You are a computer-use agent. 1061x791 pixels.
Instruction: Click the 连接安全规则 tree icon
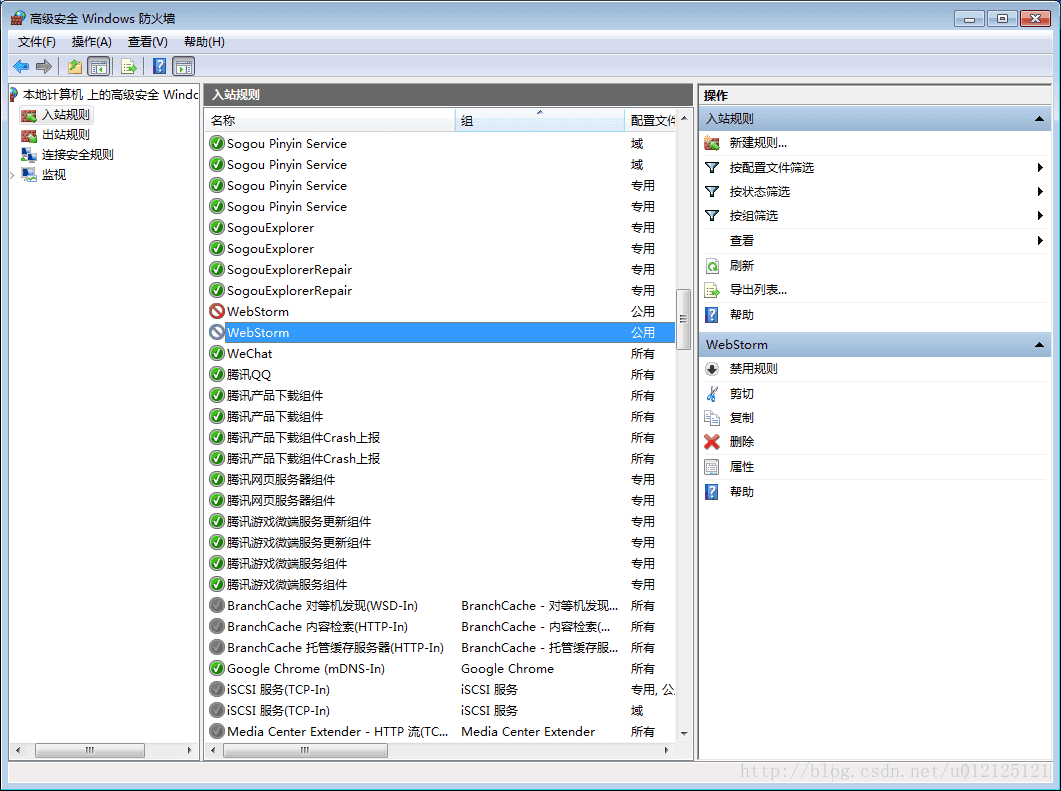(x=28, y=155)
